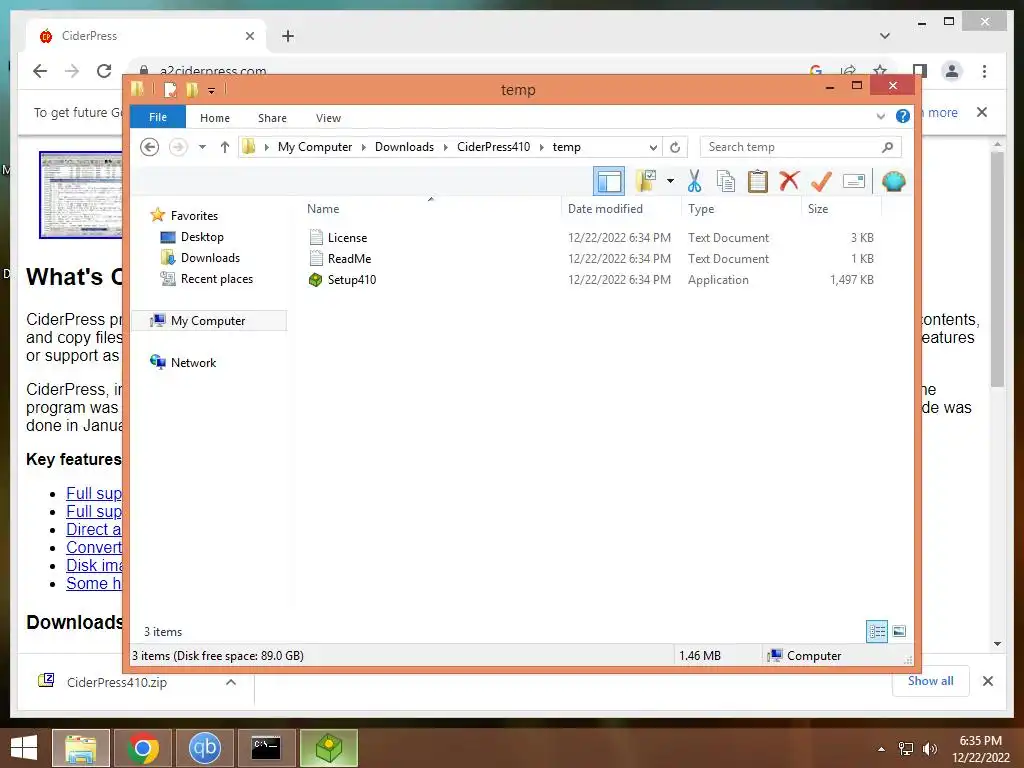The height and width of the screenshot is (768, 1024).
Task: Open the Windows Start button
Action: click(x=24, y=748)
